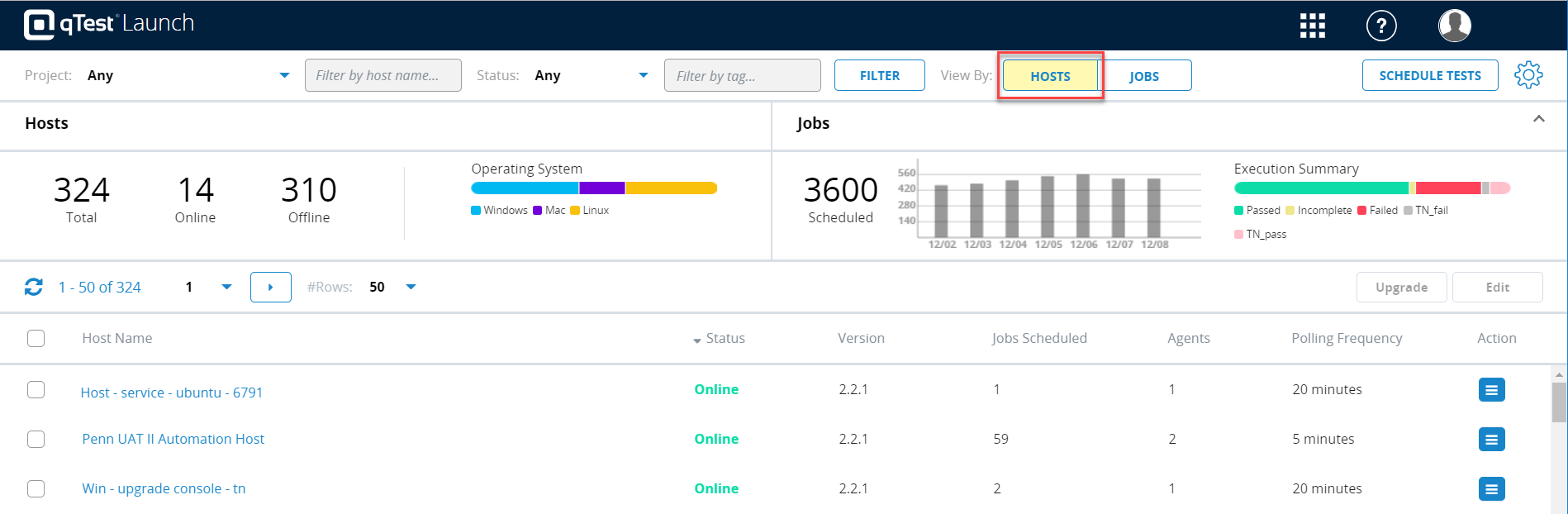Open Host - service - ubuntu - 6791 link

172,393
